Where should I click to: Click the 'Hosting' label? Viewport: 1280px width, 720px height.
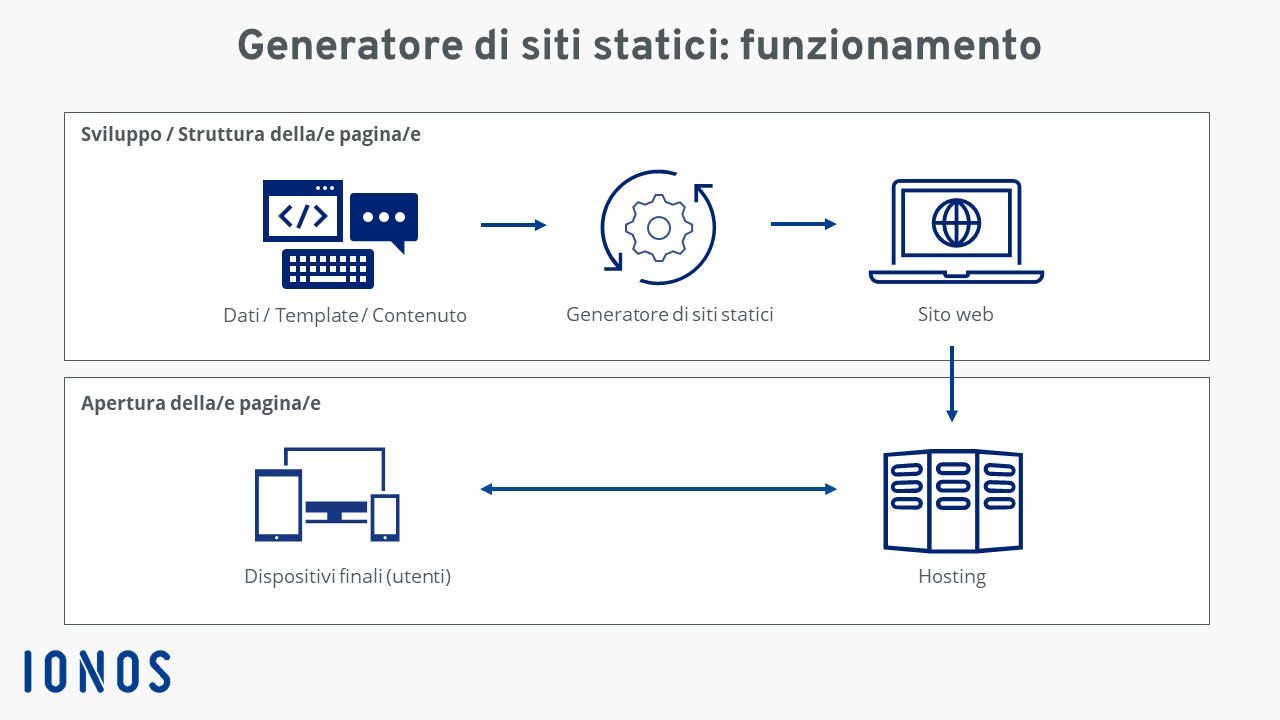952,577
